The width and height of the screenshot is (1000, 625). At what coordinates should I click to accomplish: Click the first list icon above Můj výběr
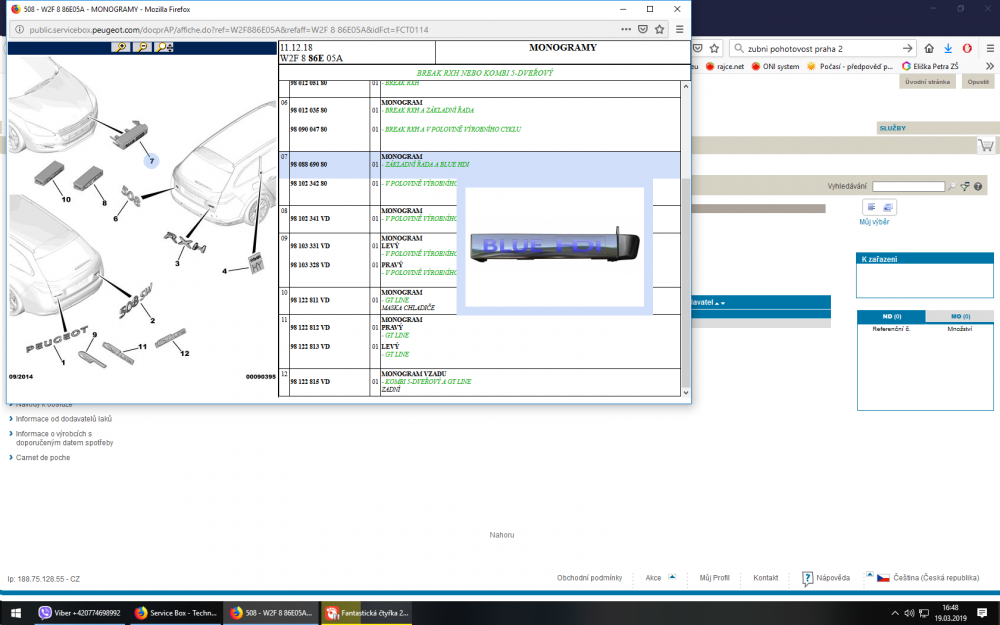point(872,207)
